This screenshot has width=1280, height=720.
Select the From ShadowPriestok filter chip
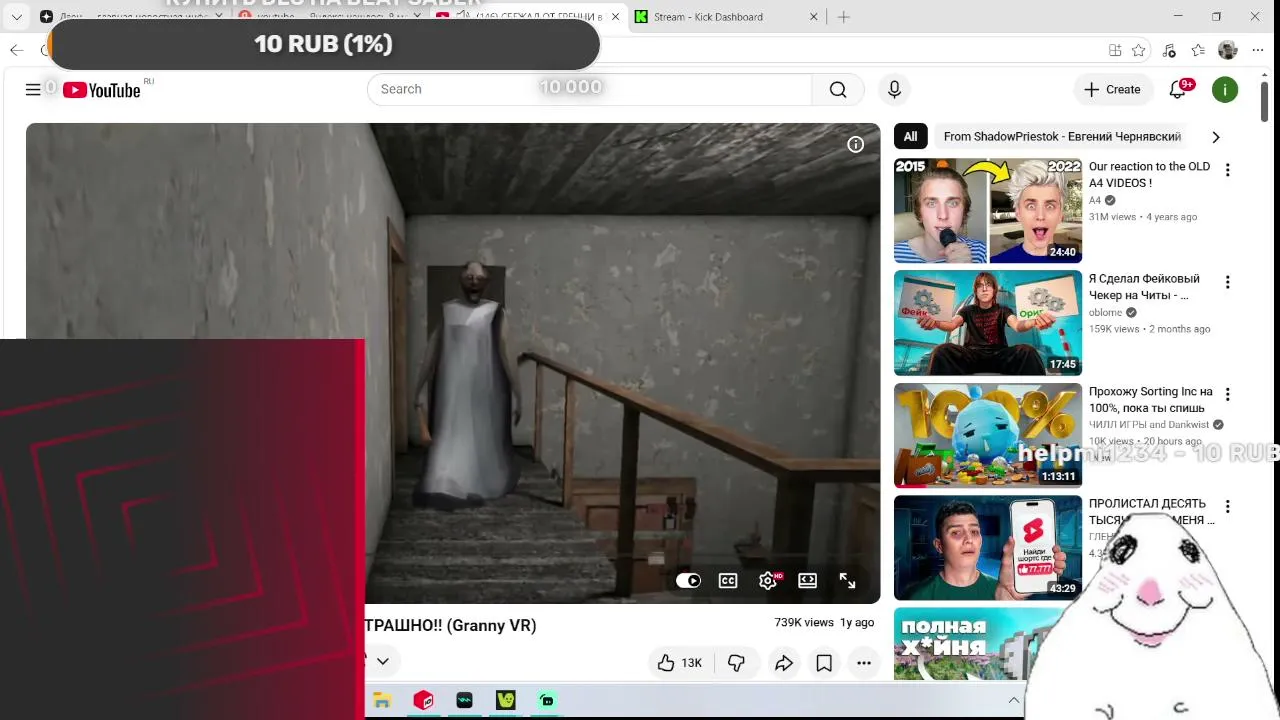[1062, 137]
